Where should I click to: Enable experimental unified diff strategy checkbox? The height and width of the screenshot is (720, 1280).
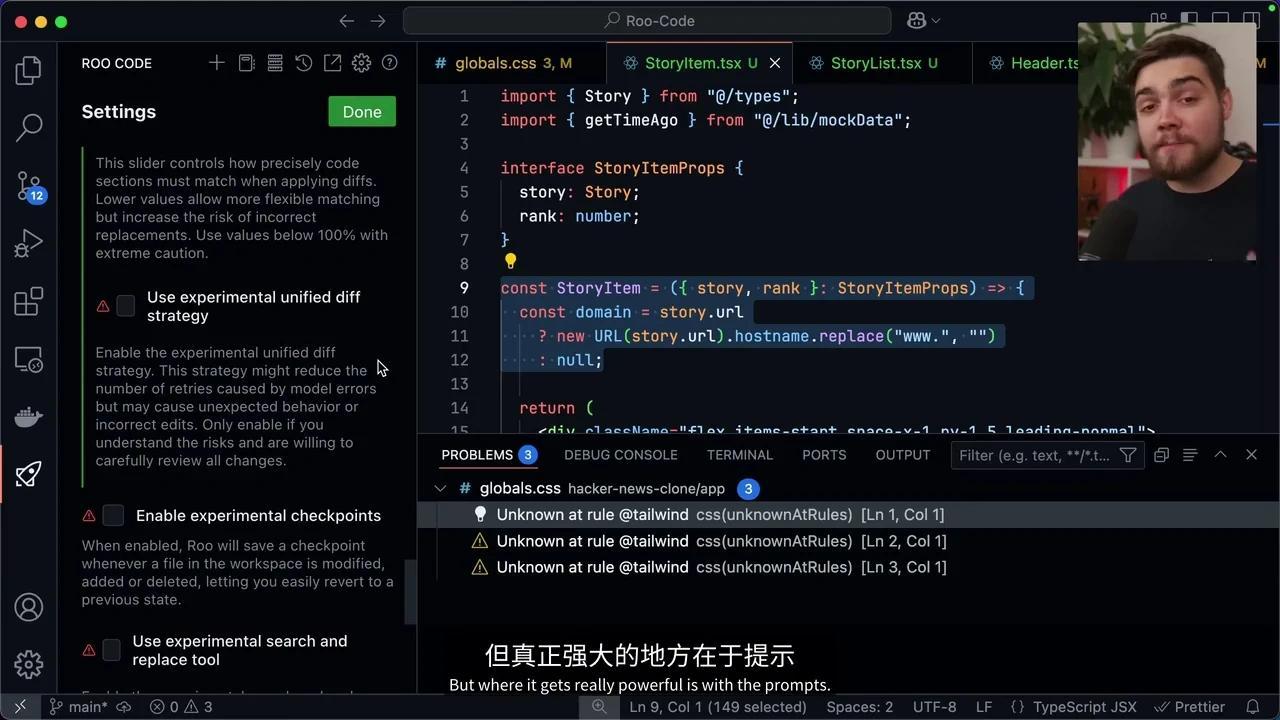pyautogui.click(x=126, y=306)
